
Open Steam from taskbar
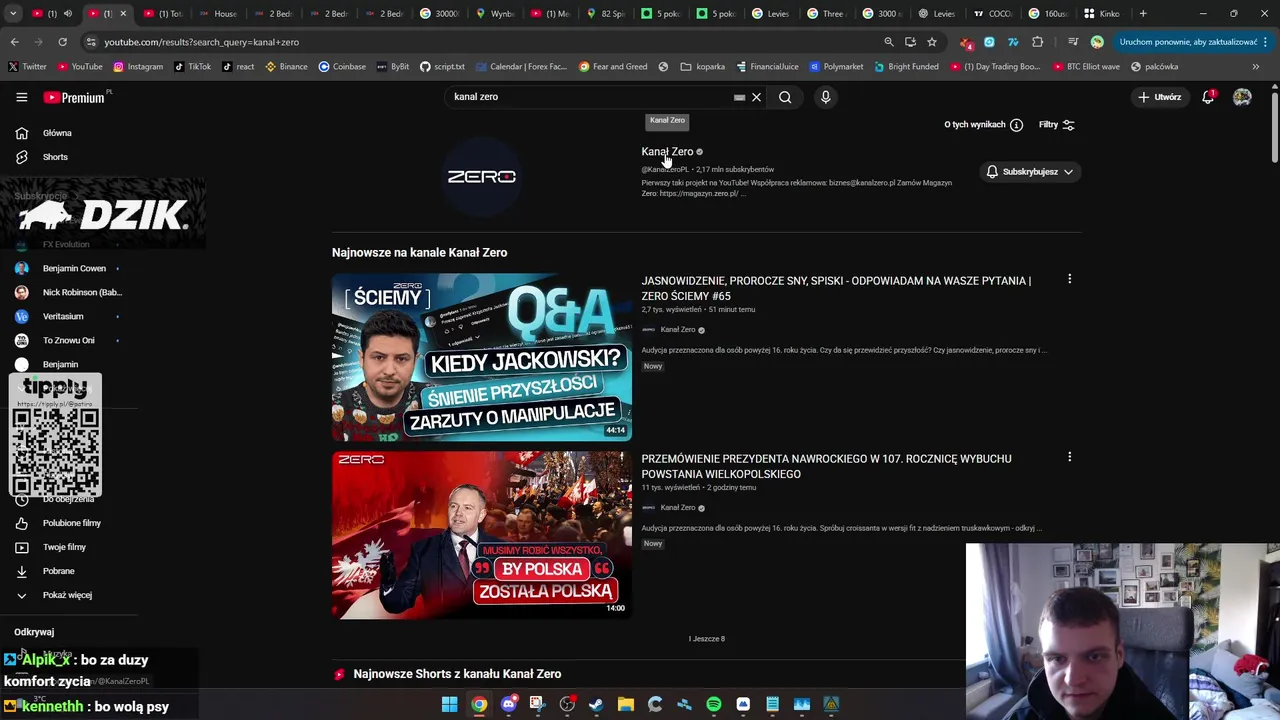(596, 704)
